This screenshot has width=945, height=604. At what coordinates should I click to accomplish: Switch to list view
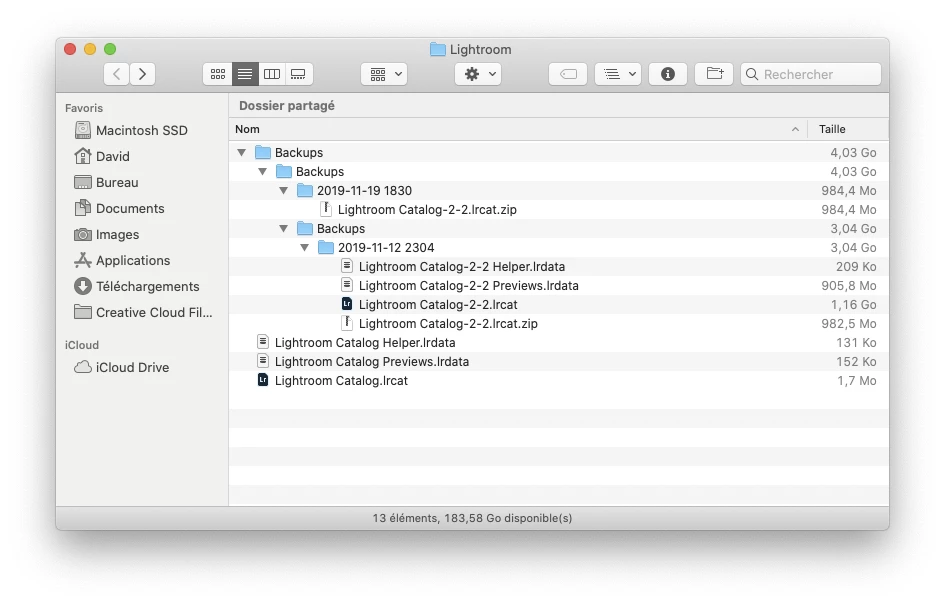click(245, 74)
